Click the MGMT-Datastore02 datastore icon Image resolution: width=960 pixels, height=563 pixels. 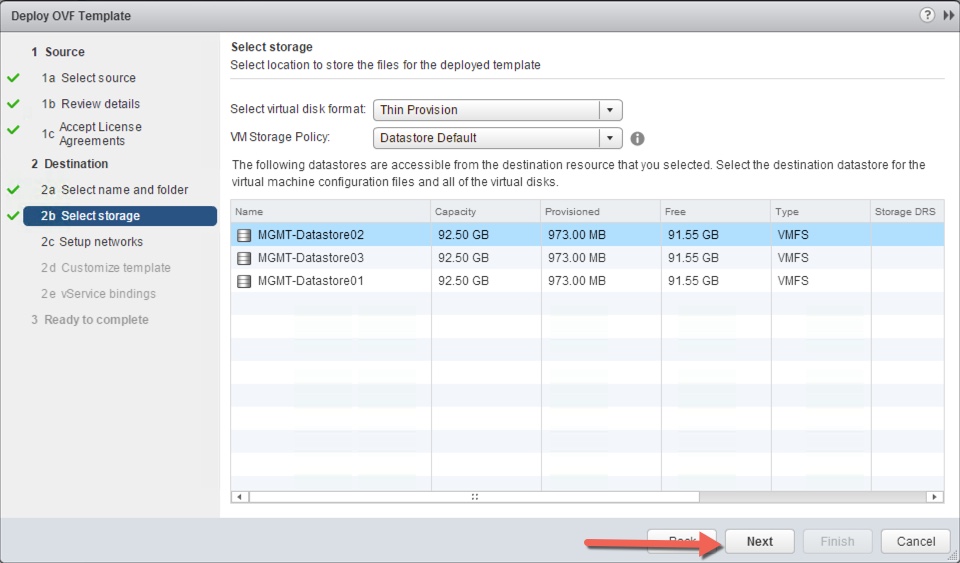tap(244, 235)
